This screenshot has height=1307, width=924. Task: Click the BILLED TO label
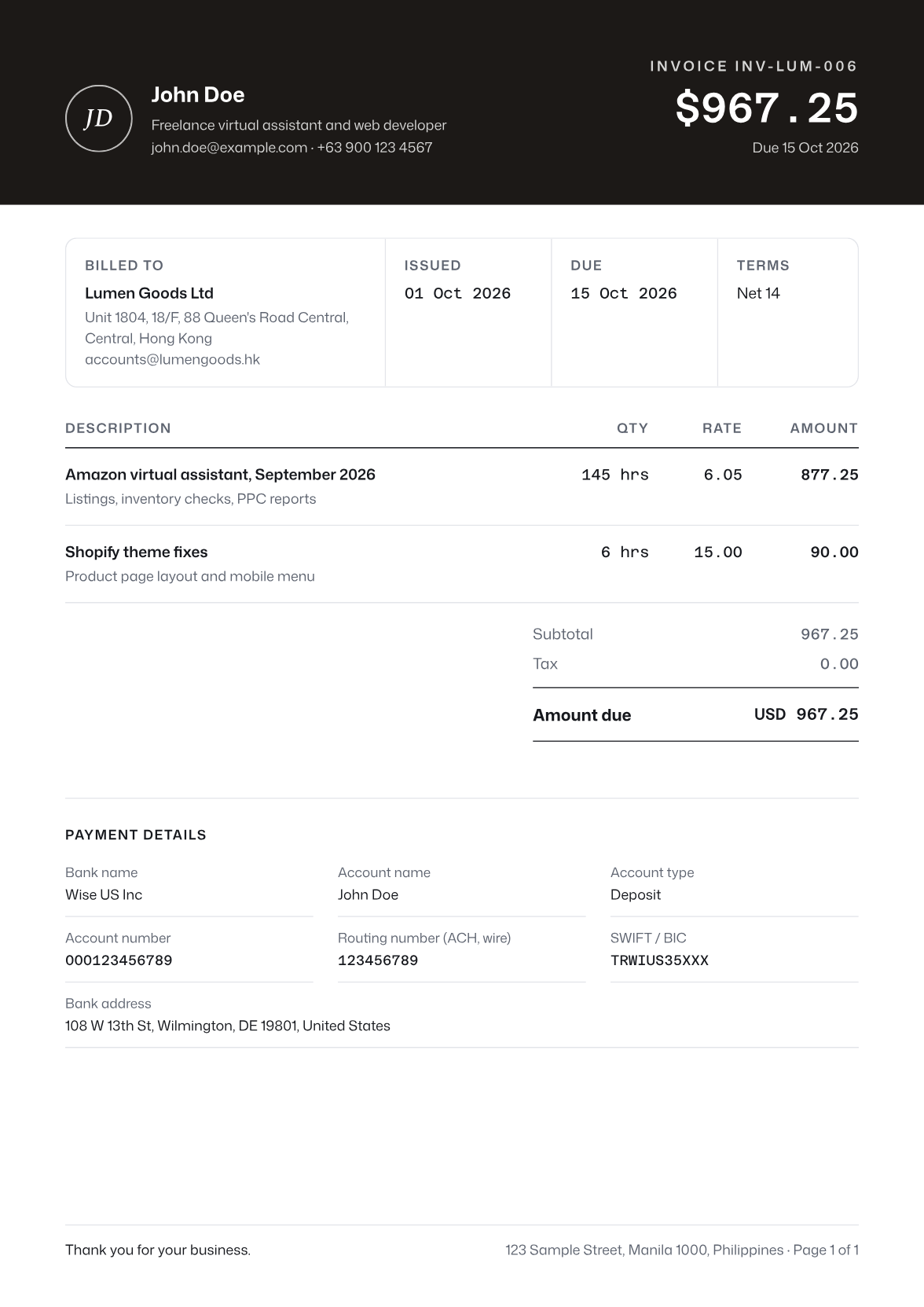[124, 266]
